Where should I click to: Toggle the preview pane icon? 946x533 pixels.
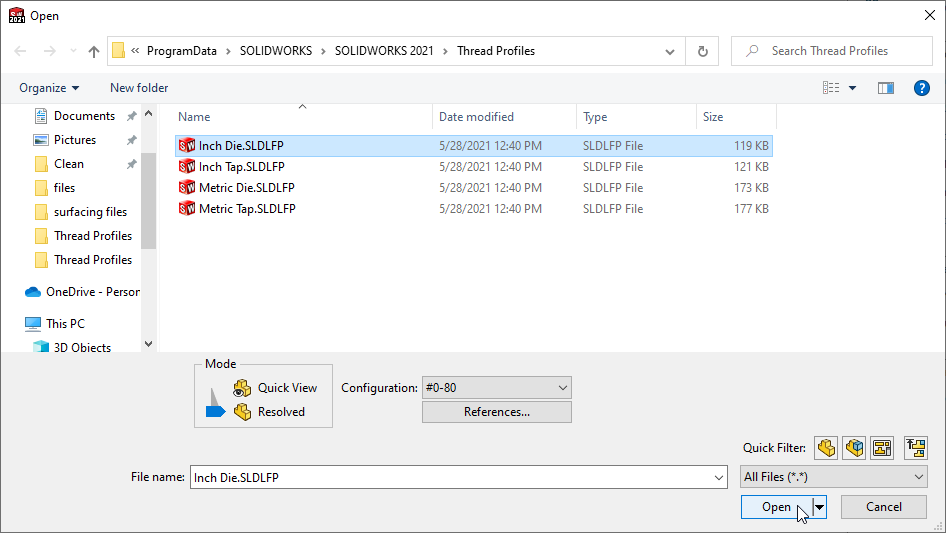[x=886, y=88]
